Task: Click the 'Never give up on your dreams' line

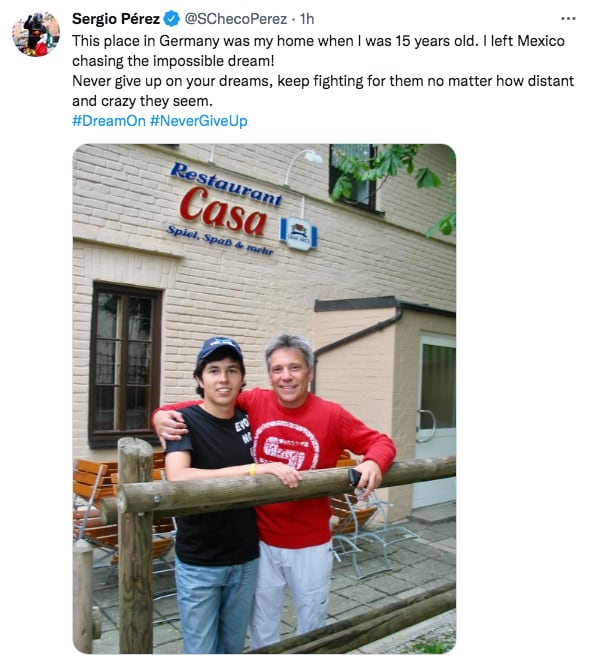Action: point(323,91)
